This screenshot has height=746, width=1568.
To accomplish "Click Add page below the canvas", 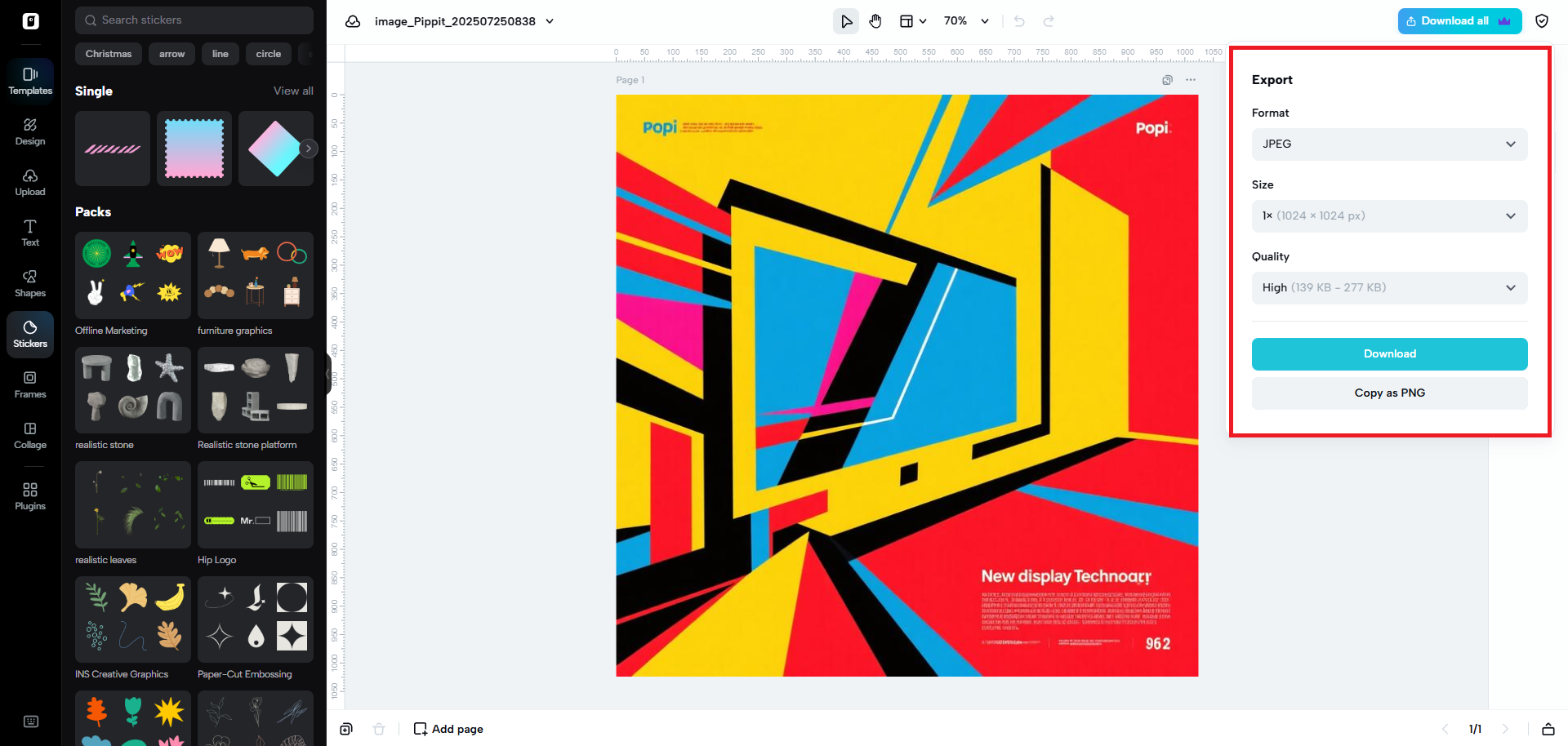I will pyautogui.click(x=448, y=729).
